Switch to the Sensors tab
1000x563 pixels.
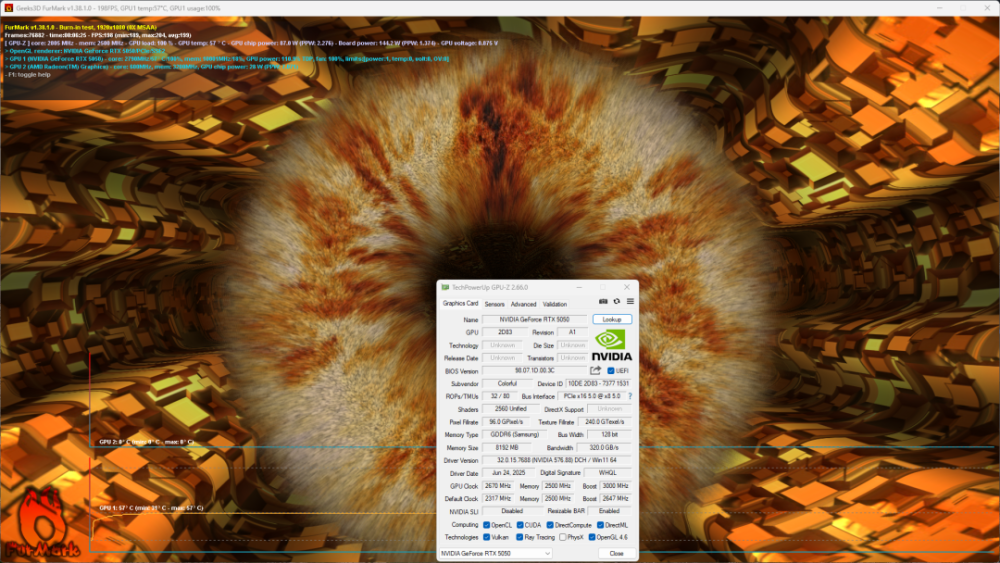tap(494, 304)
